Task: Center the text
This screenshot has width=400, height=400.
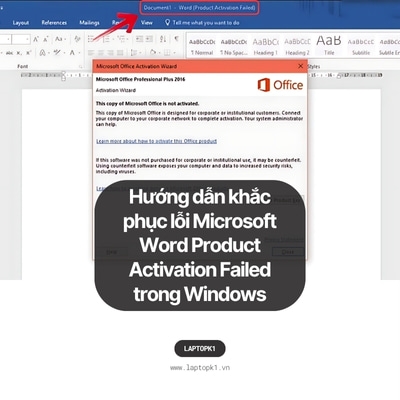Action: click(x=101, y=53)
